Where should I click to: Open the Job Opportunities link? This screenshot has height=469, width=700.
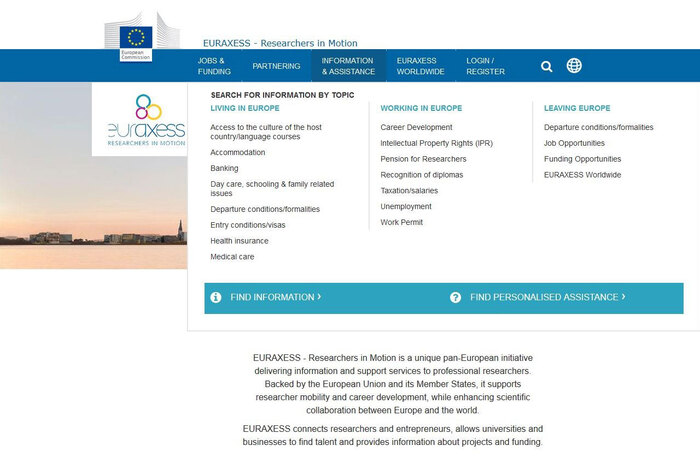574,143
